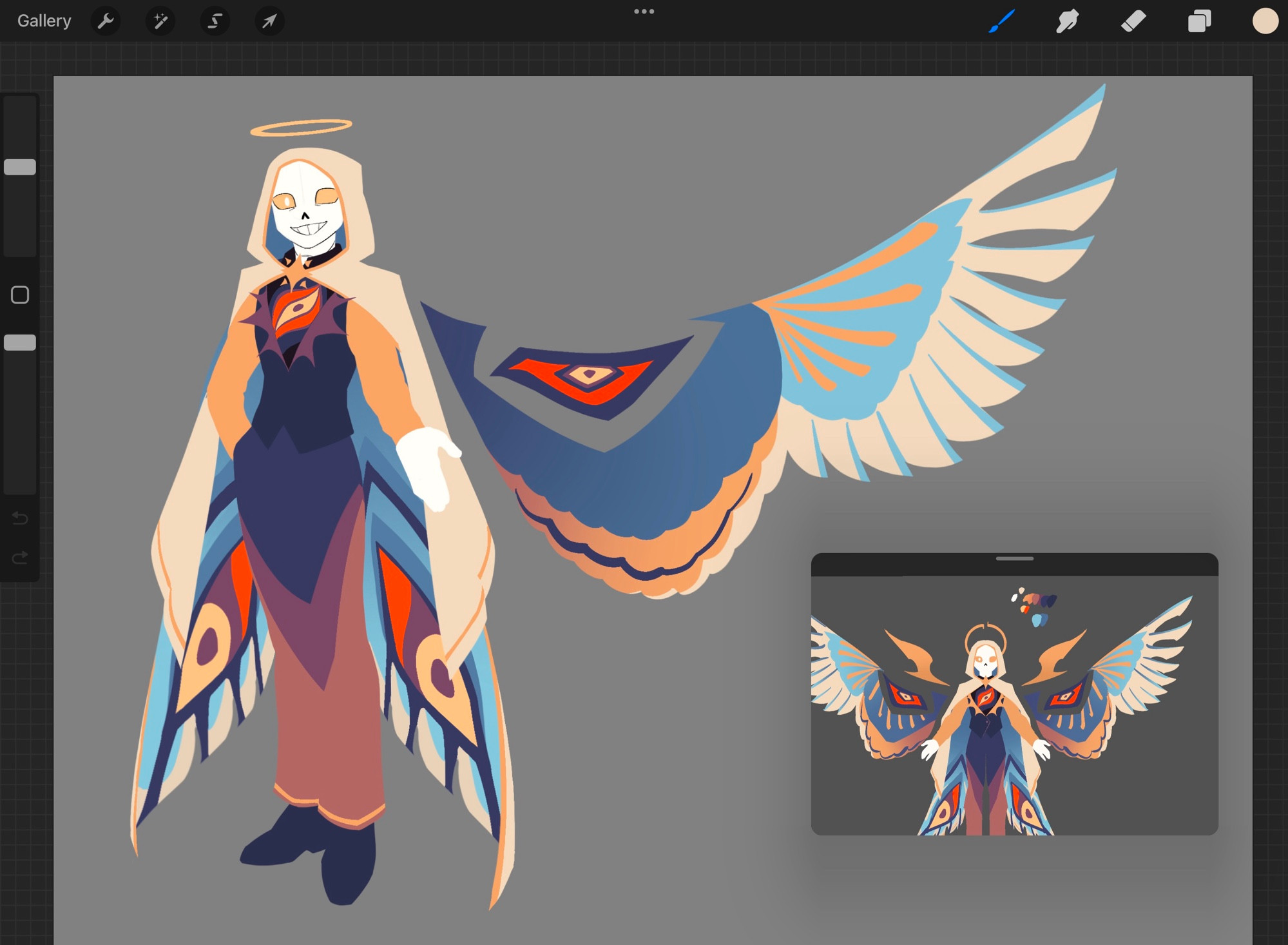Viewport: 1288px width, 945px height.
Task: Redo the last action
Action: pyautogui.click(x=20, y=557)
